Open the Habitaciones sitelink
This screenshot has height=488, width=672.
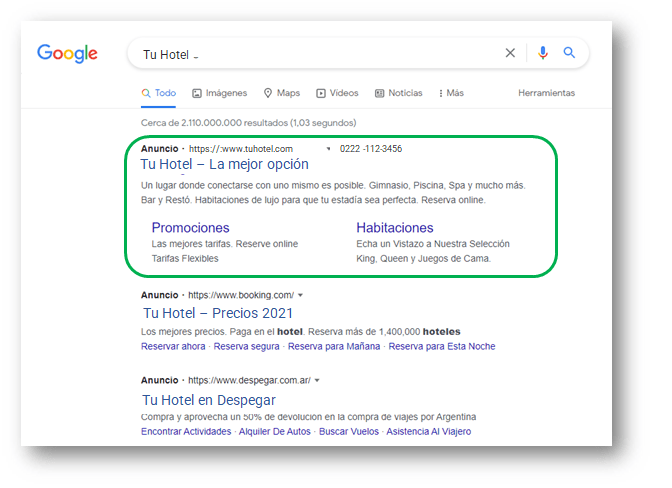pyautogui.click(x=395, y=228)
